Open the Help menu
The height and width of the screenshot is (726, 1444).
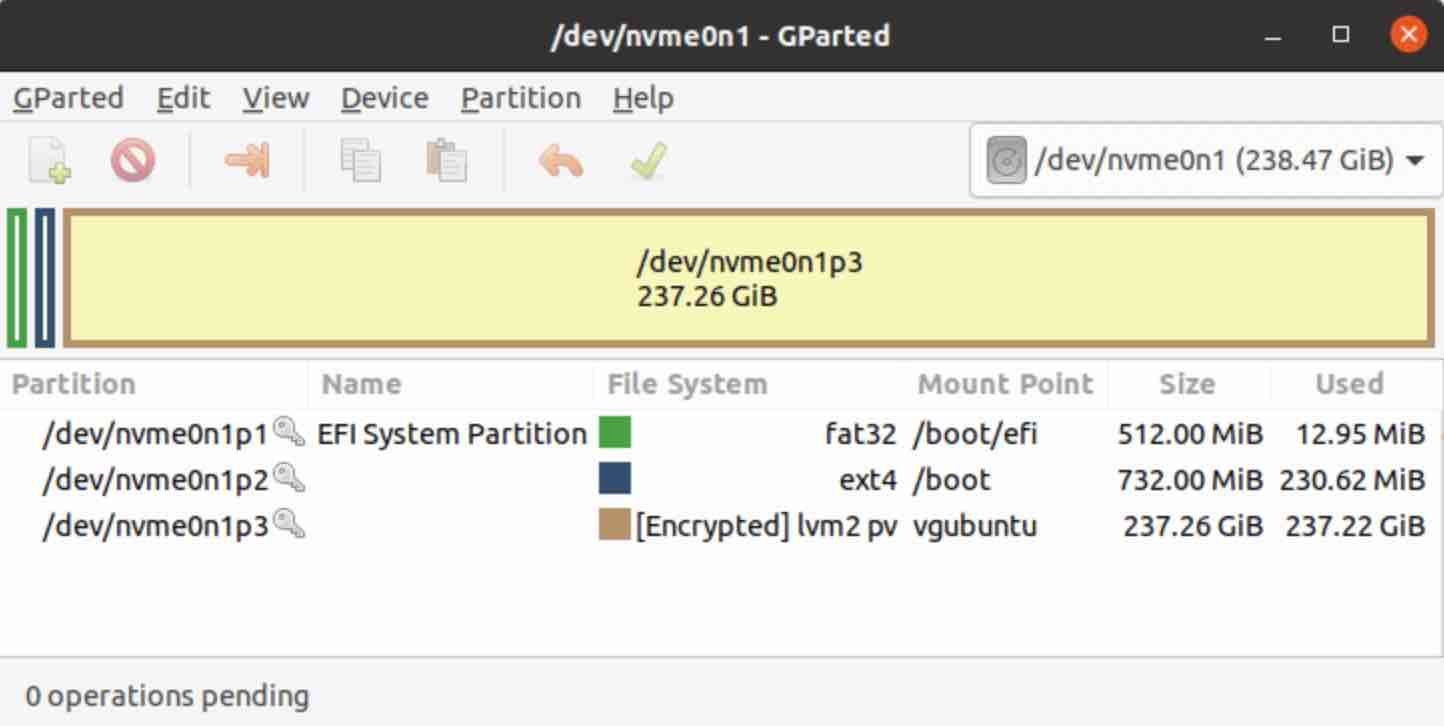(643, 98)
